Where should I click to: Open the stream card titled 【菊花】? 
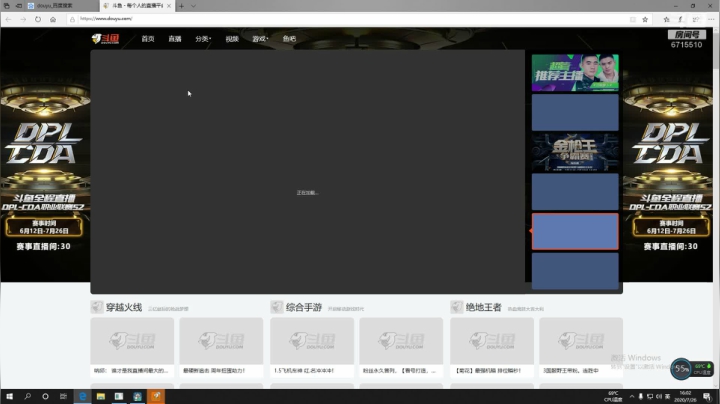pos(492,348)
